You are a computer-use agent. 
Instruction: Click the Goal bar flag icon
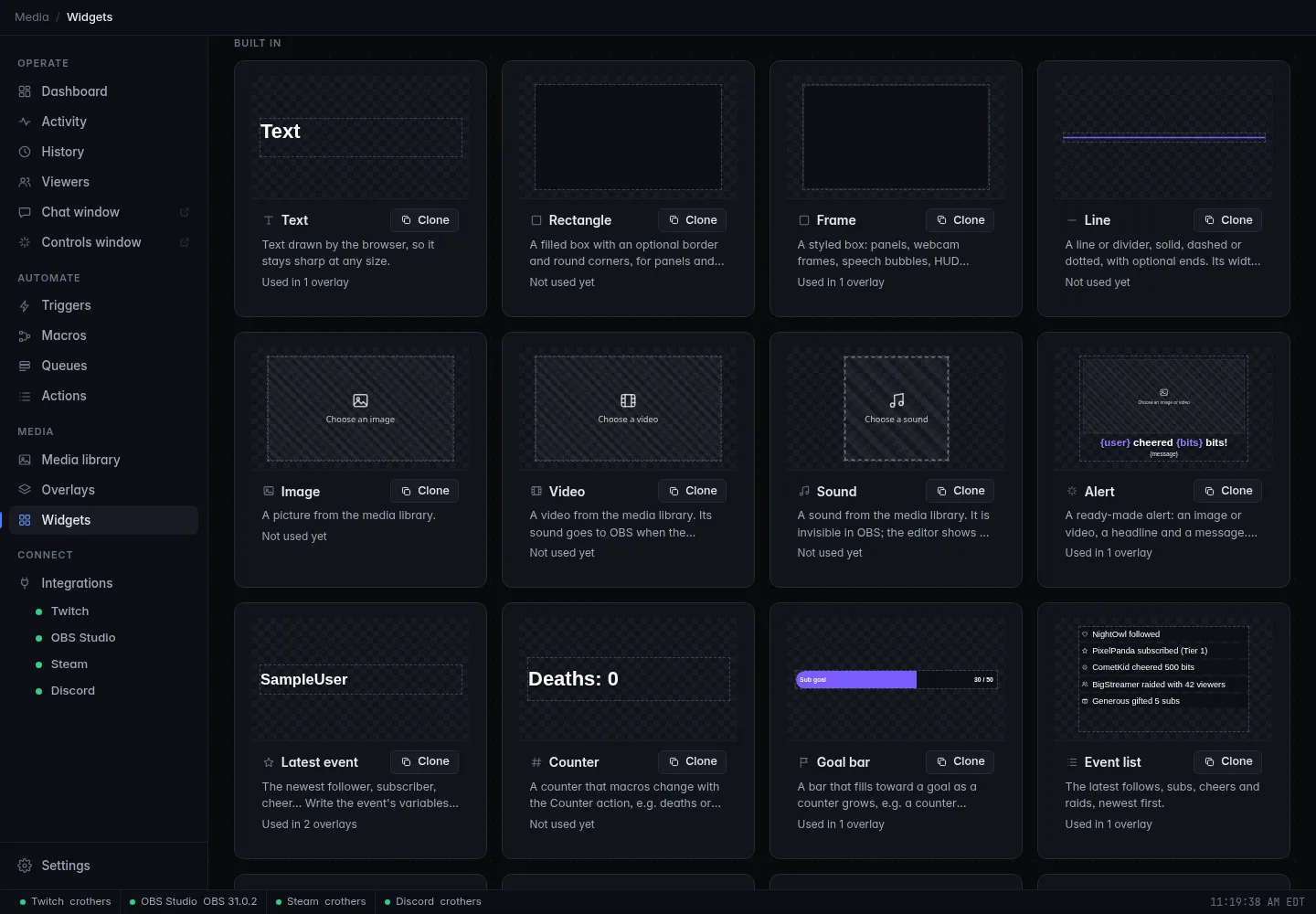[804, 762]
